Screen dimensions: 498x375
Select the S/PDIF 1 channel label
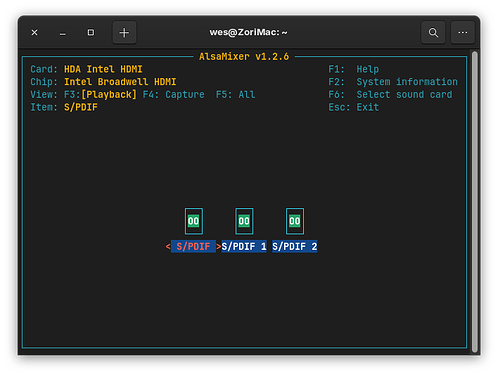click(x=244, y=247)
